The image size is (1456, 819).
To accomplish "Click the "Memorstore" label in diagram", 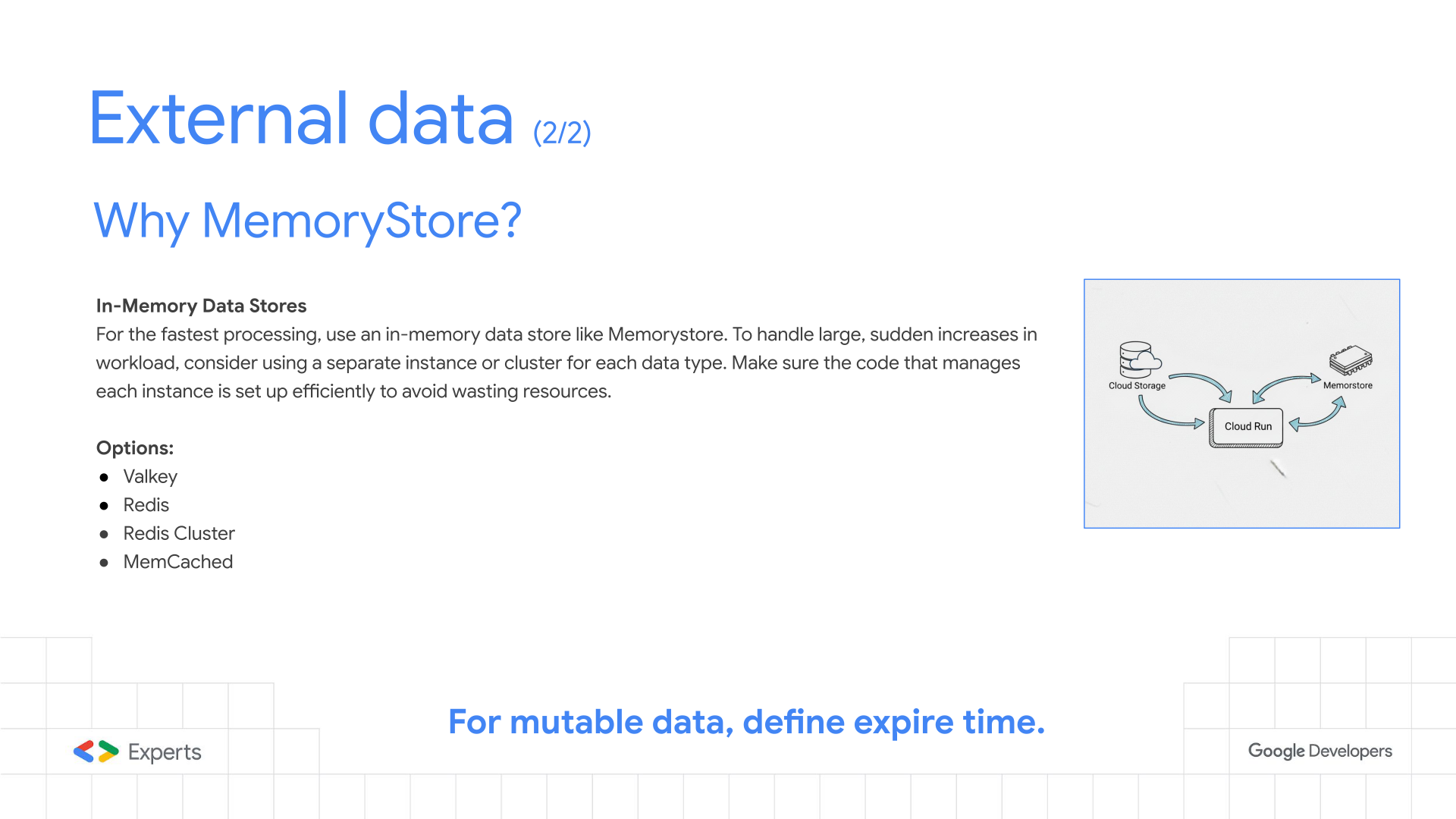I will (x=1348, y=385).
